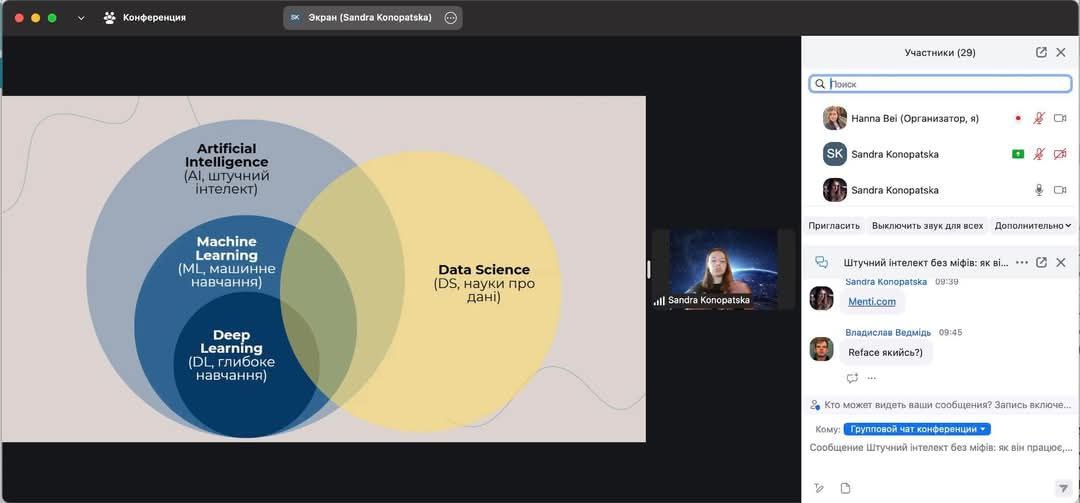Toggle Hanna Bei's muted microphone icon
The height and width of the screenshot is (503, 1080).
click(x=1039, y=119)
